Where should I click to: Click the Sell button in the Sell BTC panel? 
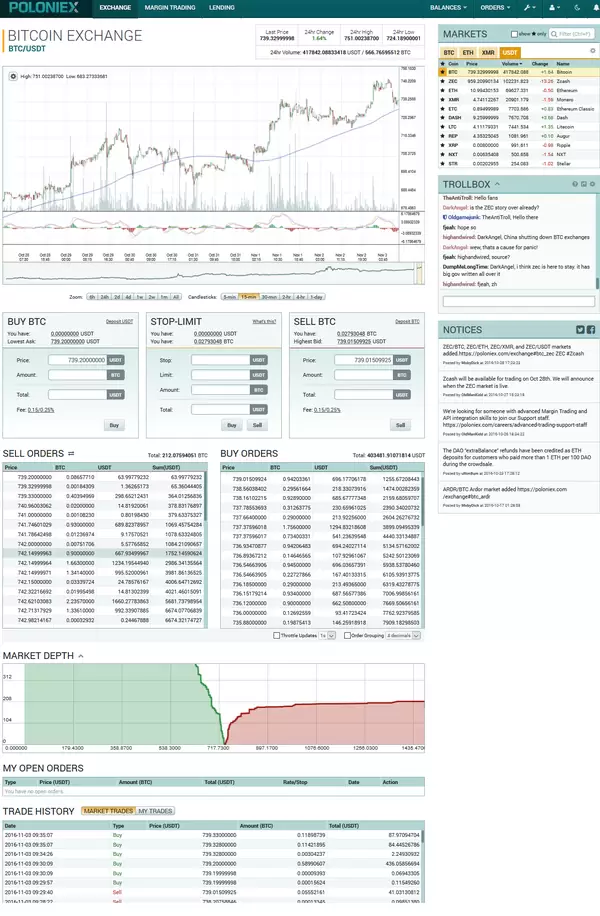[400, 425]
